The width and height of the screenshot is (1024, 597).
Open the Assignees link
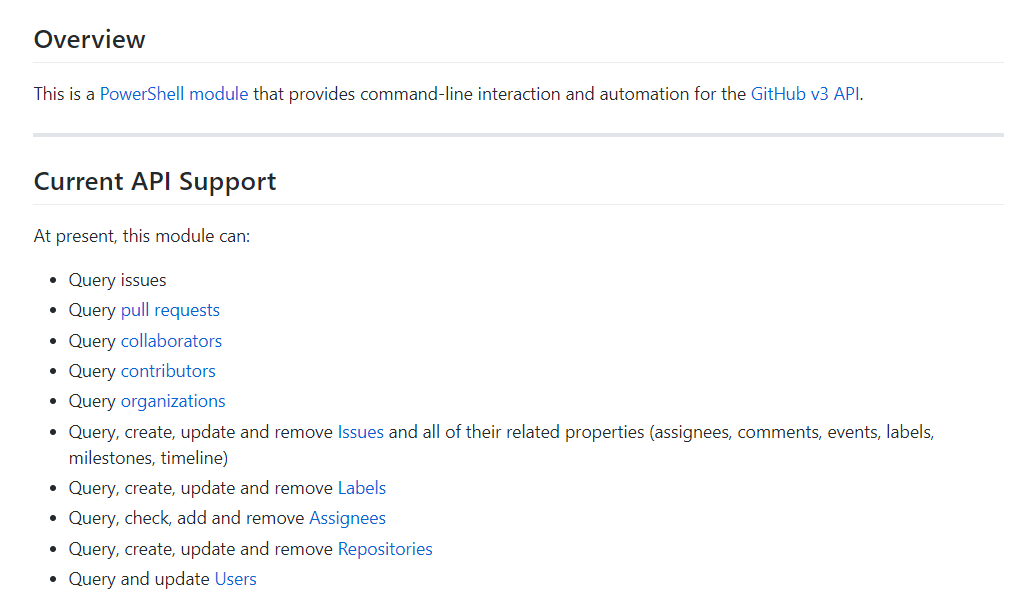(347, 519)
